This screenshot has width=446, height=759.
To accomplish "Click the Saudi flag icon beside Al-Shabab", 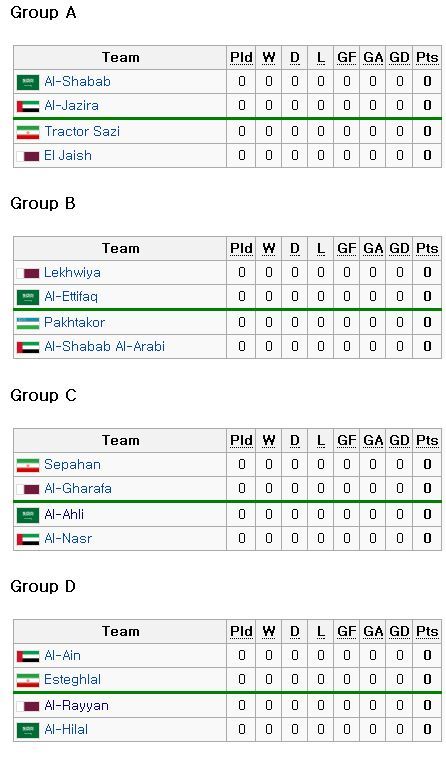I will coord(28,82).
